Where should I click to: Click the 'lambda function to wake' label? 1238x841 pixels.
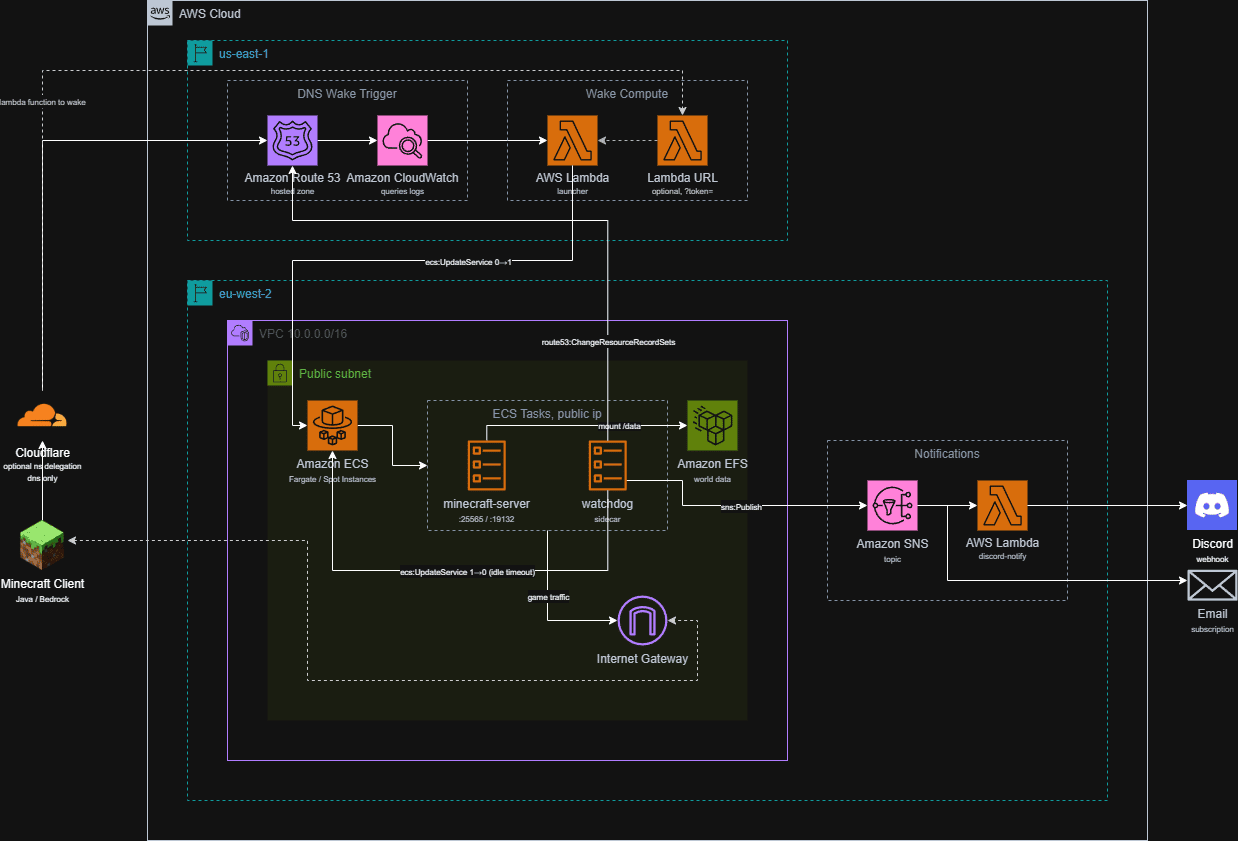42,102
